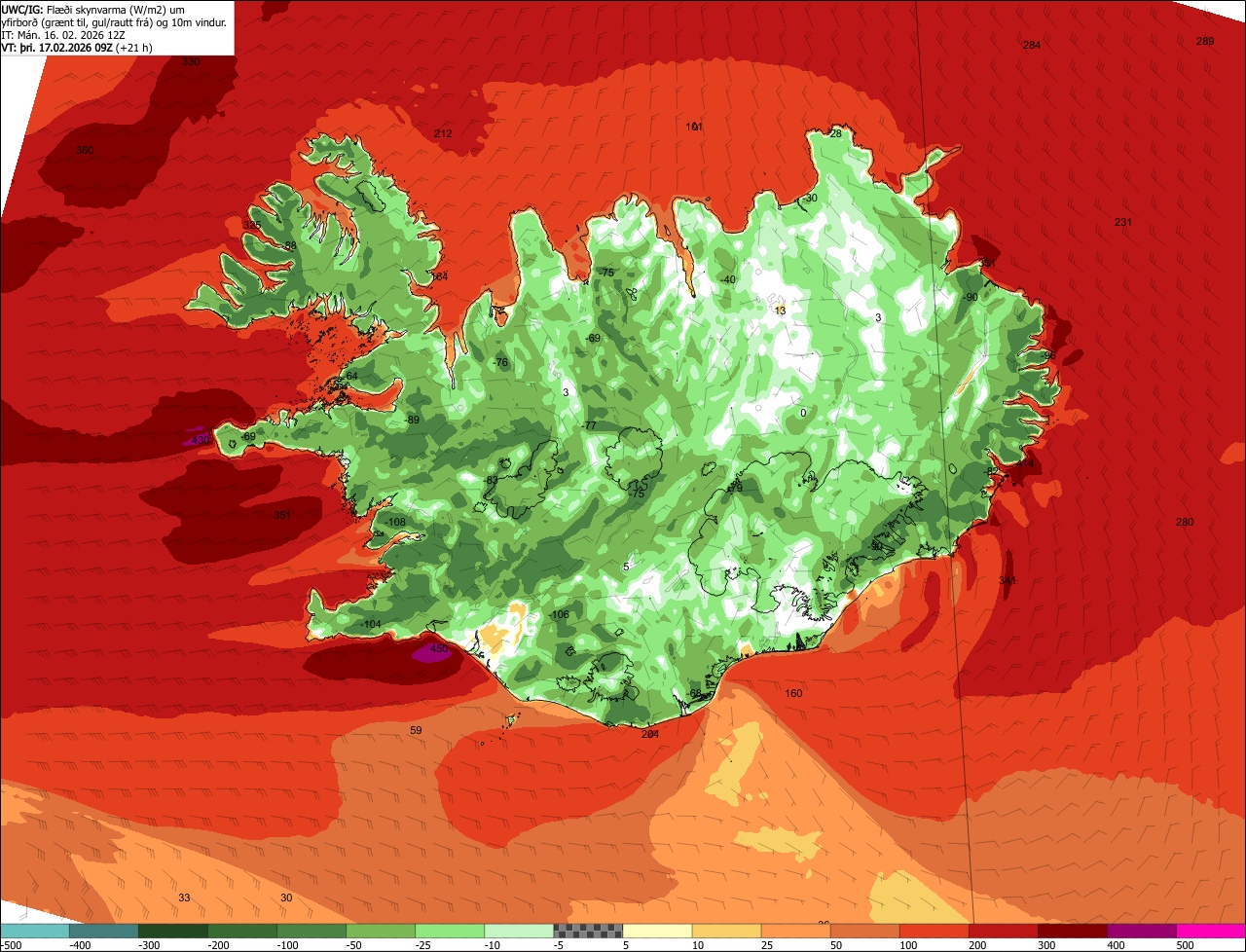Click the teal swatch between -500 and -400
1246x952 pixels.
click(x=35, y=931)
